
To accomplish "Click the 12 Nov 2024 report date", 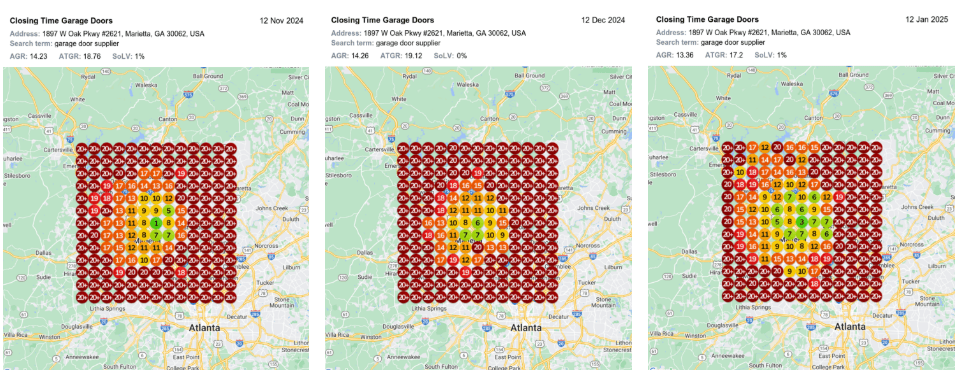I will click(x=280, y=20).
